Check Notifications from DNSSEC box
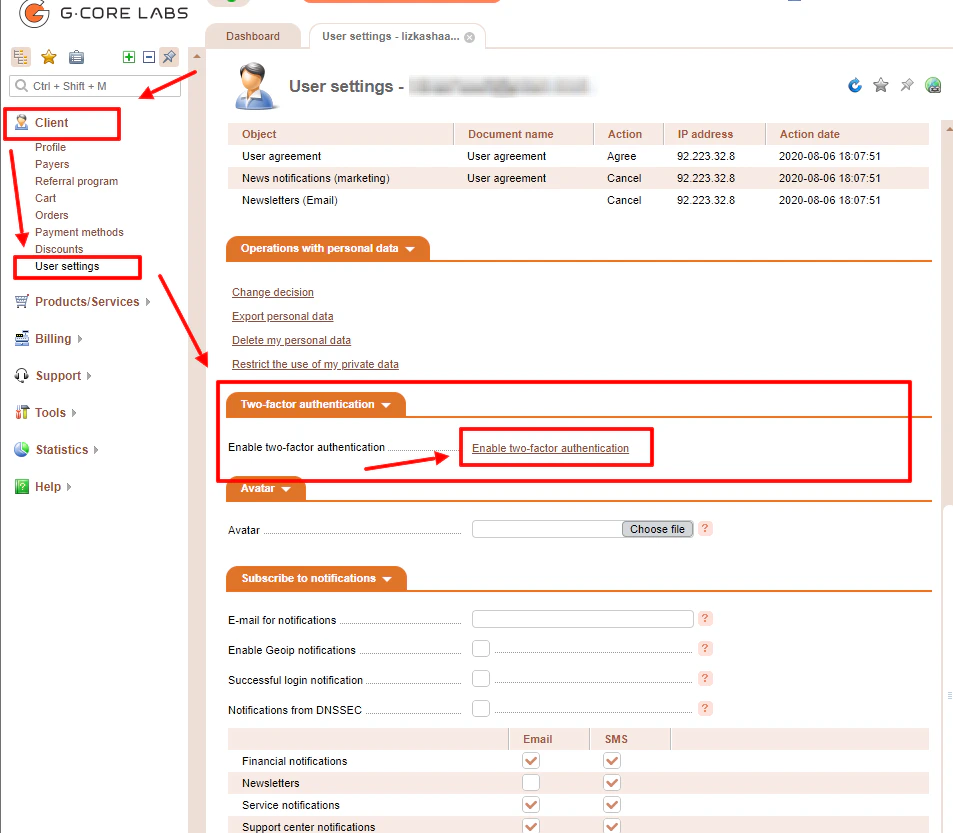The height and width of the screenshot is (833, 953). click(x=481, y=708)
